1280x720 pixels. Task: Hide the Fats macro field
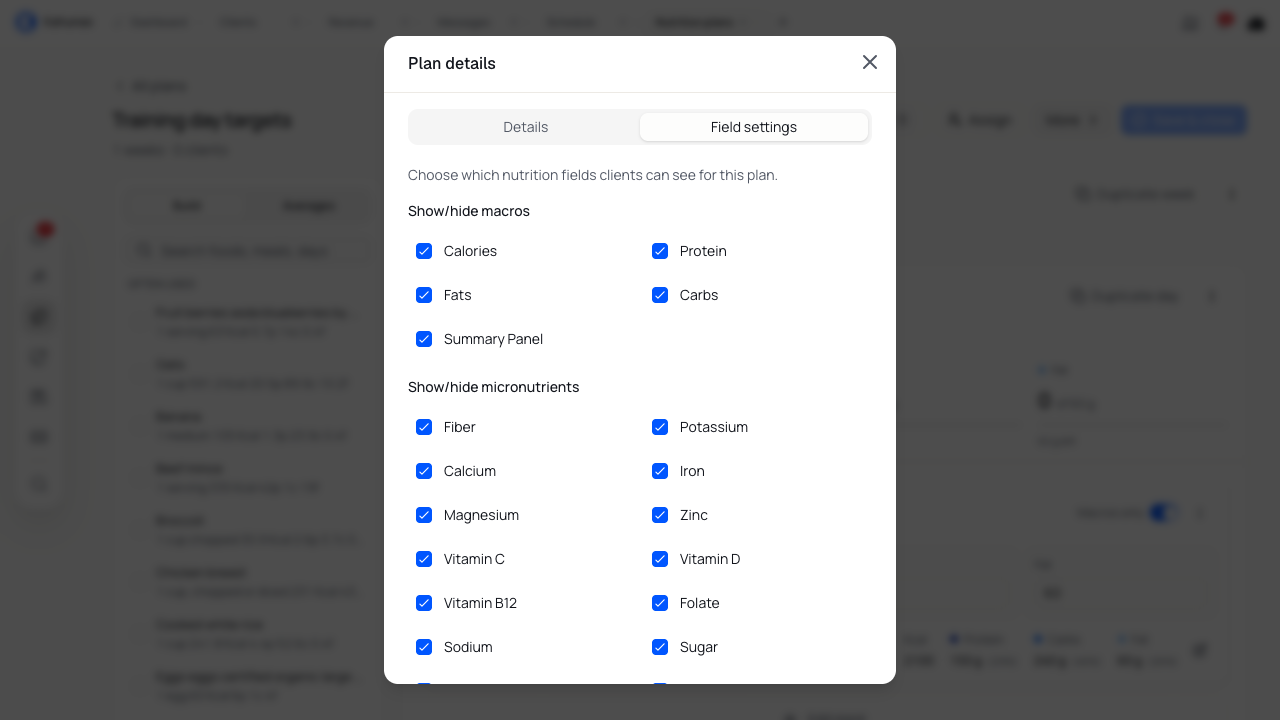coord(424,295)
